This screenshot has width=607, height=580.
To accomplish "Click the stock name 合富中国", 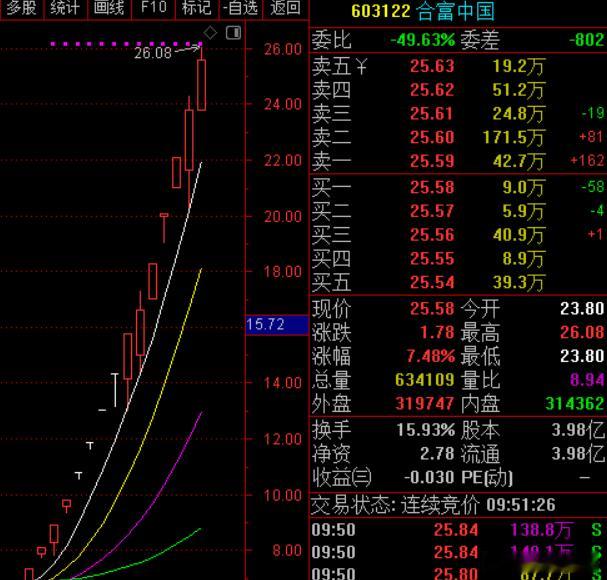I will coord(456,11).
